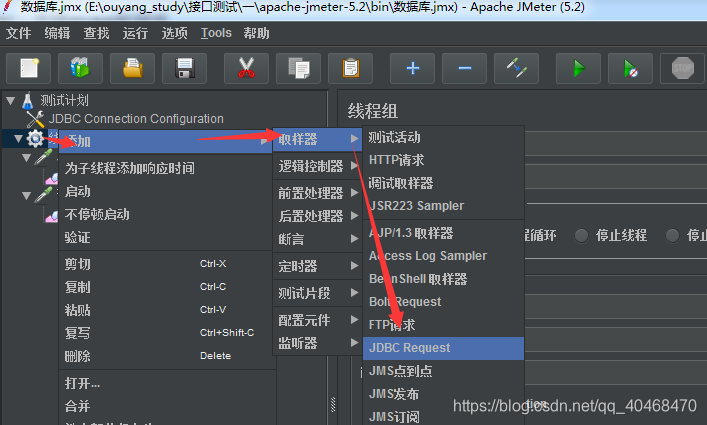Select 调试取样器 entry
Screen dimensions: 707x425
(x=444, y=183)
